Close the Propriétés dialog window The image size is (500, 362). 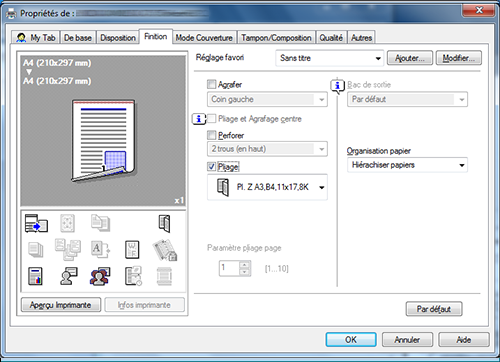pos(479,11)
